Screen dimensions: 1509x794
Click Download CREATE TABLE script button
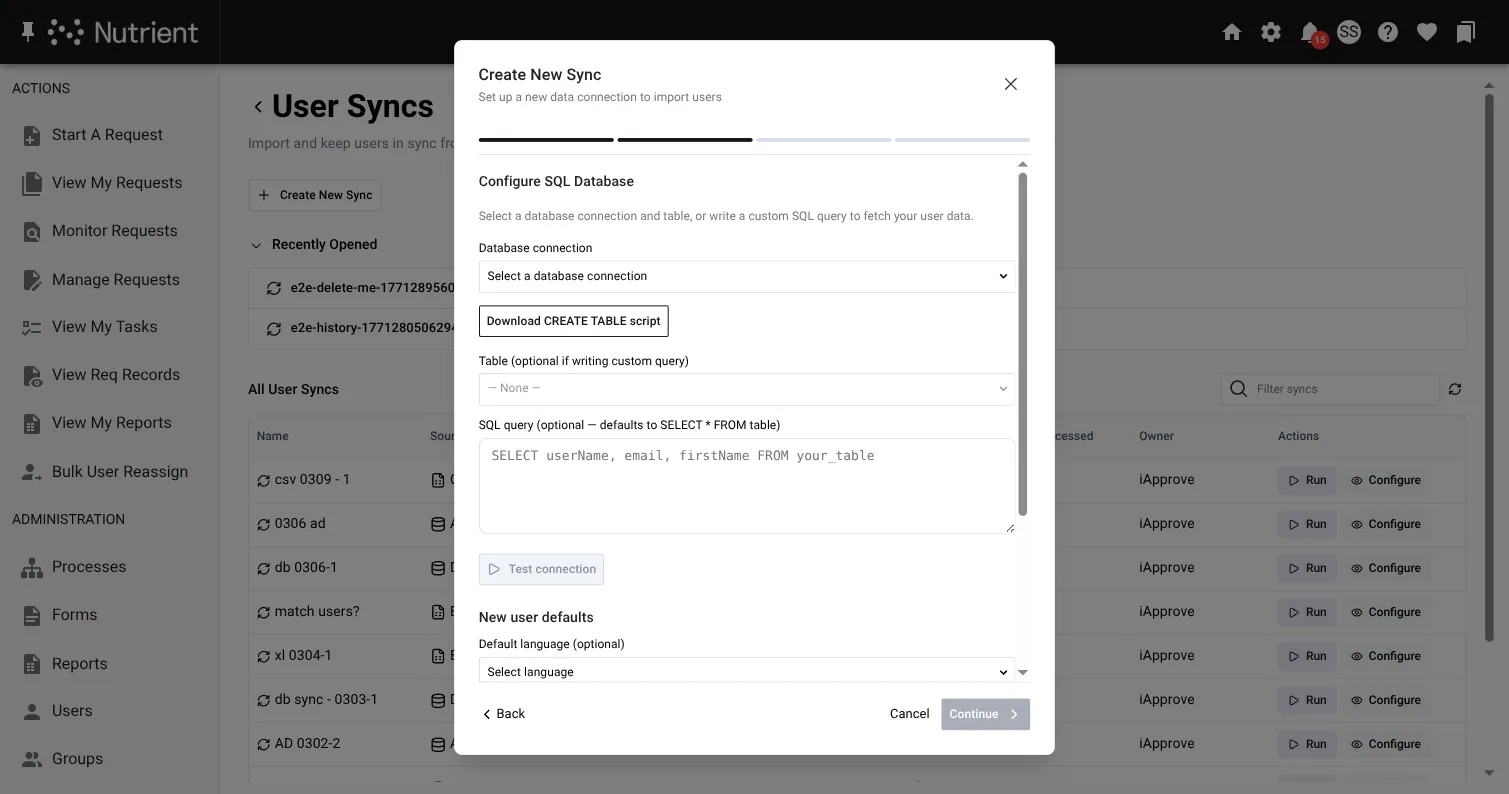[x=574, y=321]
